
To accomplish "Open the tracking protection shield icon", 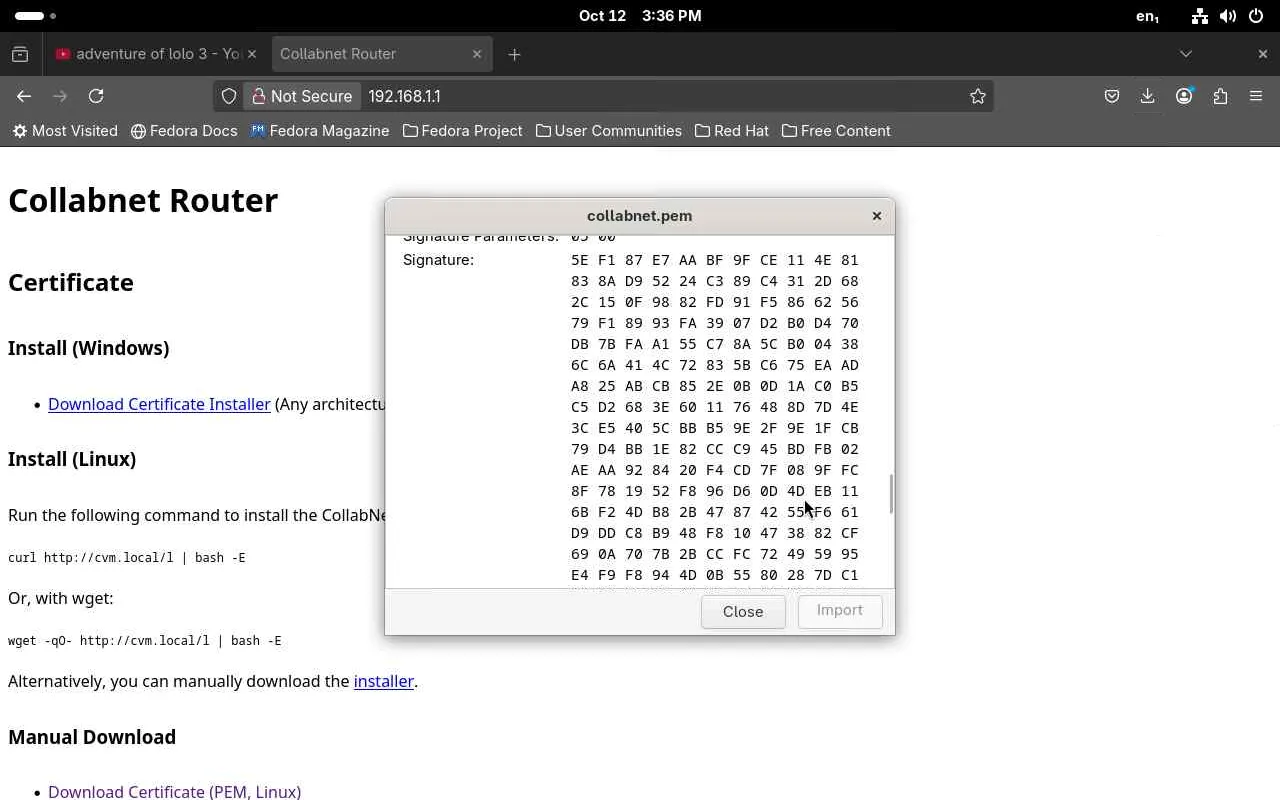I will 229,96.
